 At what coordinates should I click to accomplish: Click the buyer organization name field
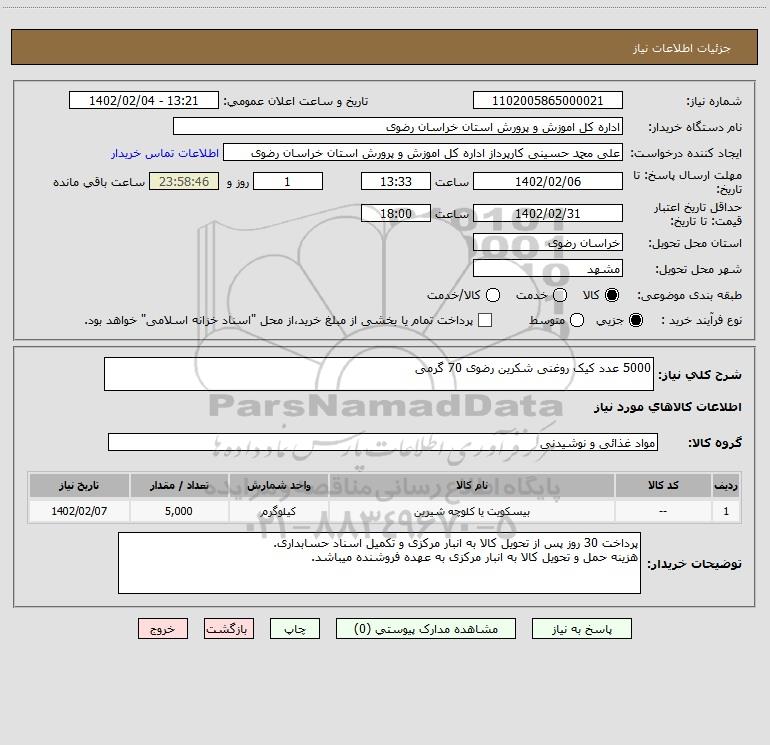[x=398, y=126]
